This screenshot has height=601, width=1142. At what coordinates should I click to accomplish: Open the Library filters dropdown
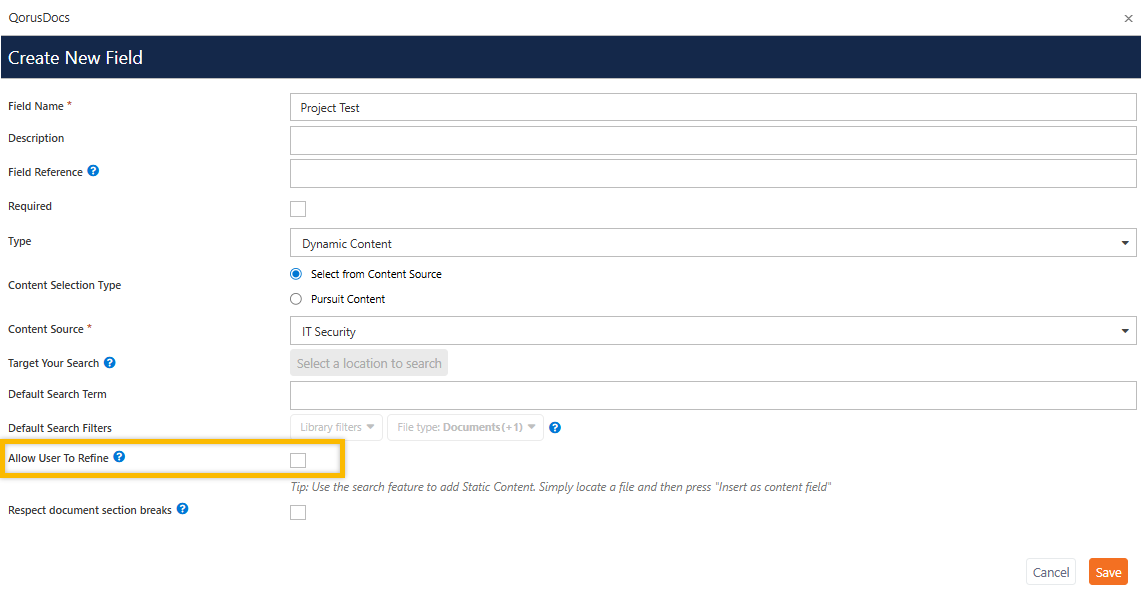(x=336, y=428)
